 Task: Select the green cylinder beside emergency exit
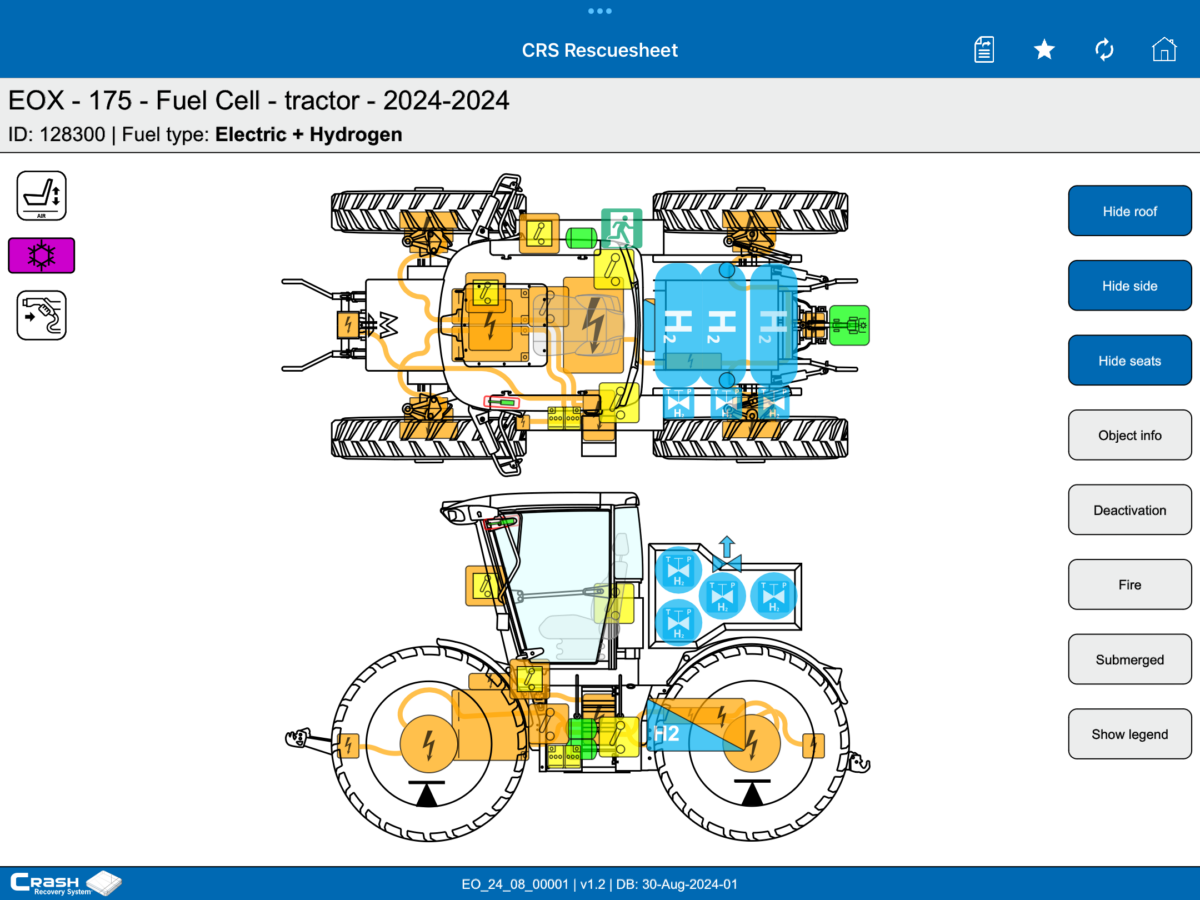click(581, 237)
